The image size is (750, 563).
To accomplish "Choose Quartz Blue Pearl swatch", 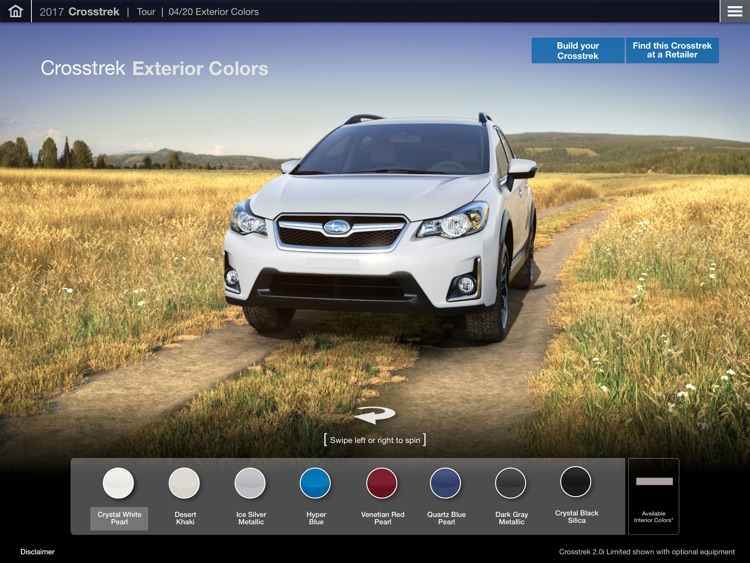I will 445,483.
